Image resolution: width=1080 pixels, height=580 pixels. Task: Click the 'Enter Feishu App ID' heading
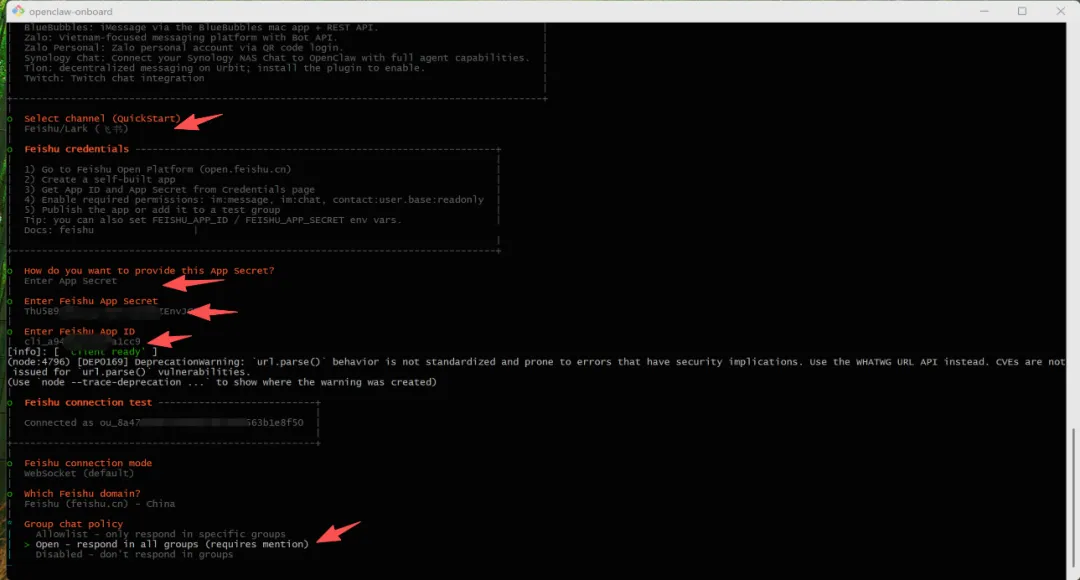coord(79,331)
